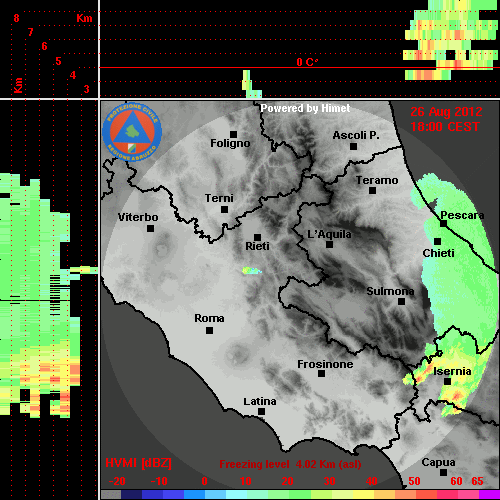Click the grey swatch at color bar start
Screen dimensions: 500x500
click(111, 494)
